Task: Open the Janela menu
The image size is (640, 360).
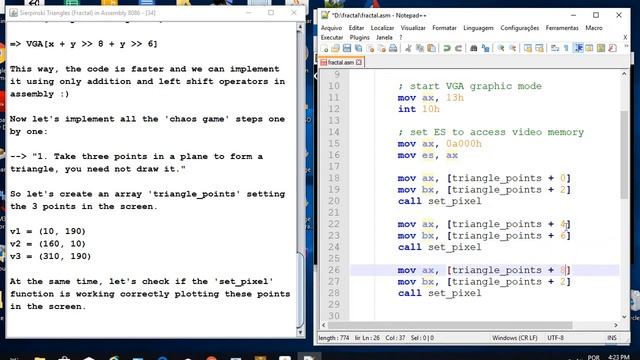Action: pos(384,37)
